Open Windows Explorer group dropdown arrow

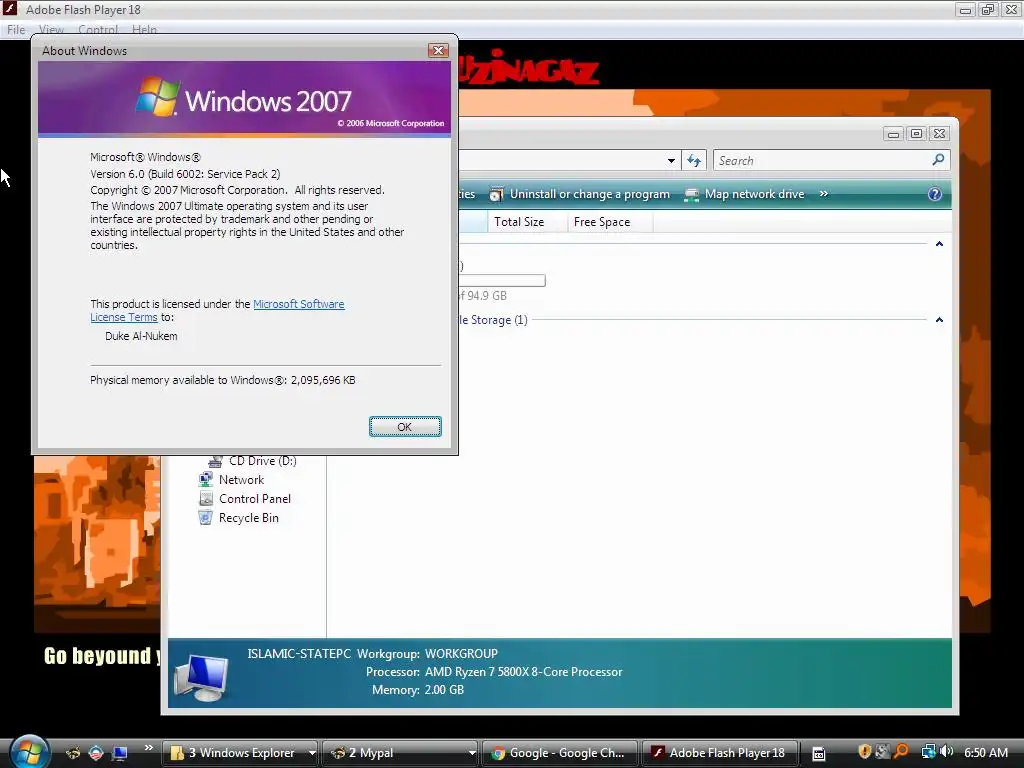coord(312,753)
